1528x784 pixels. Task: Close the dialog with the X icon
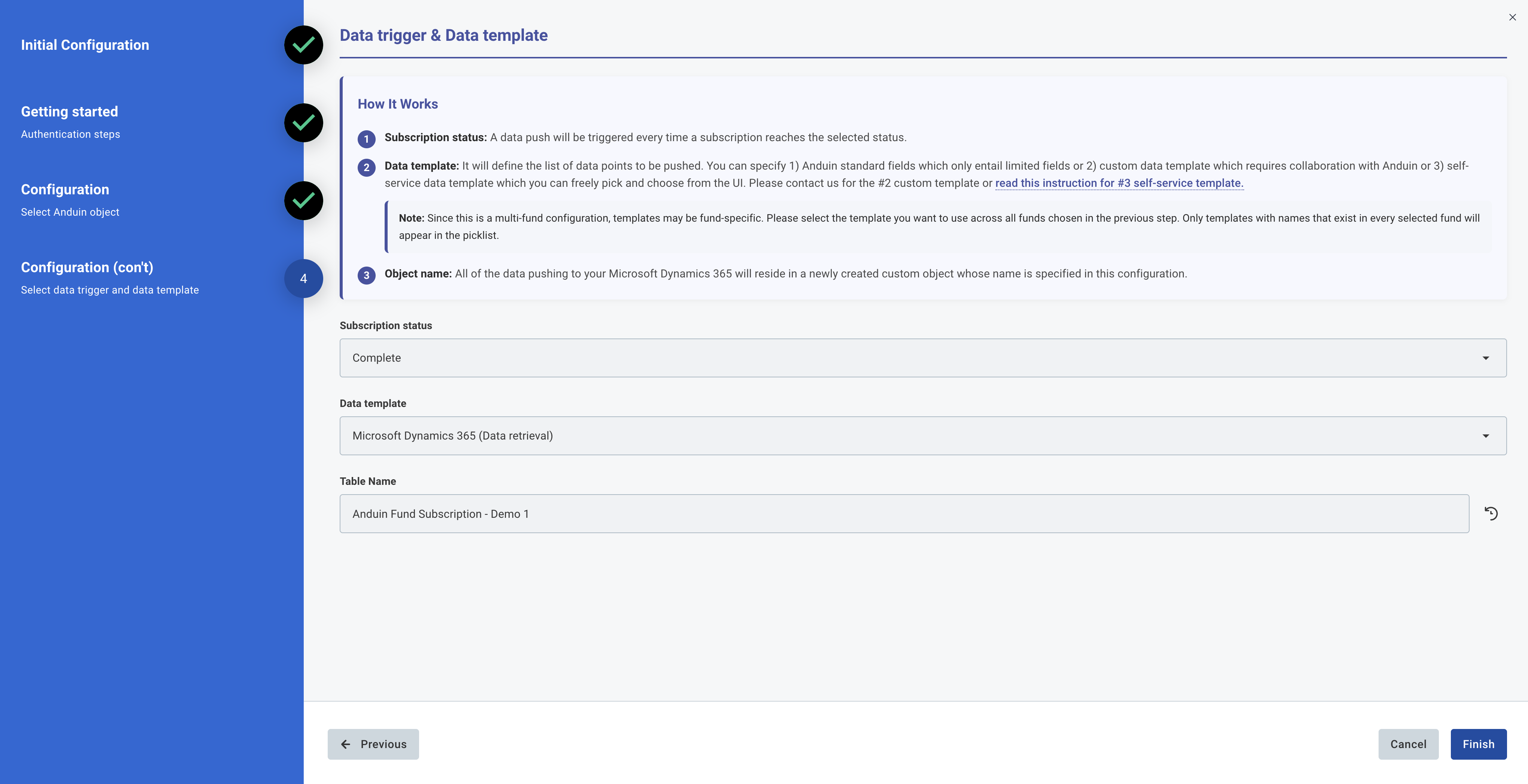(1512, 17)
